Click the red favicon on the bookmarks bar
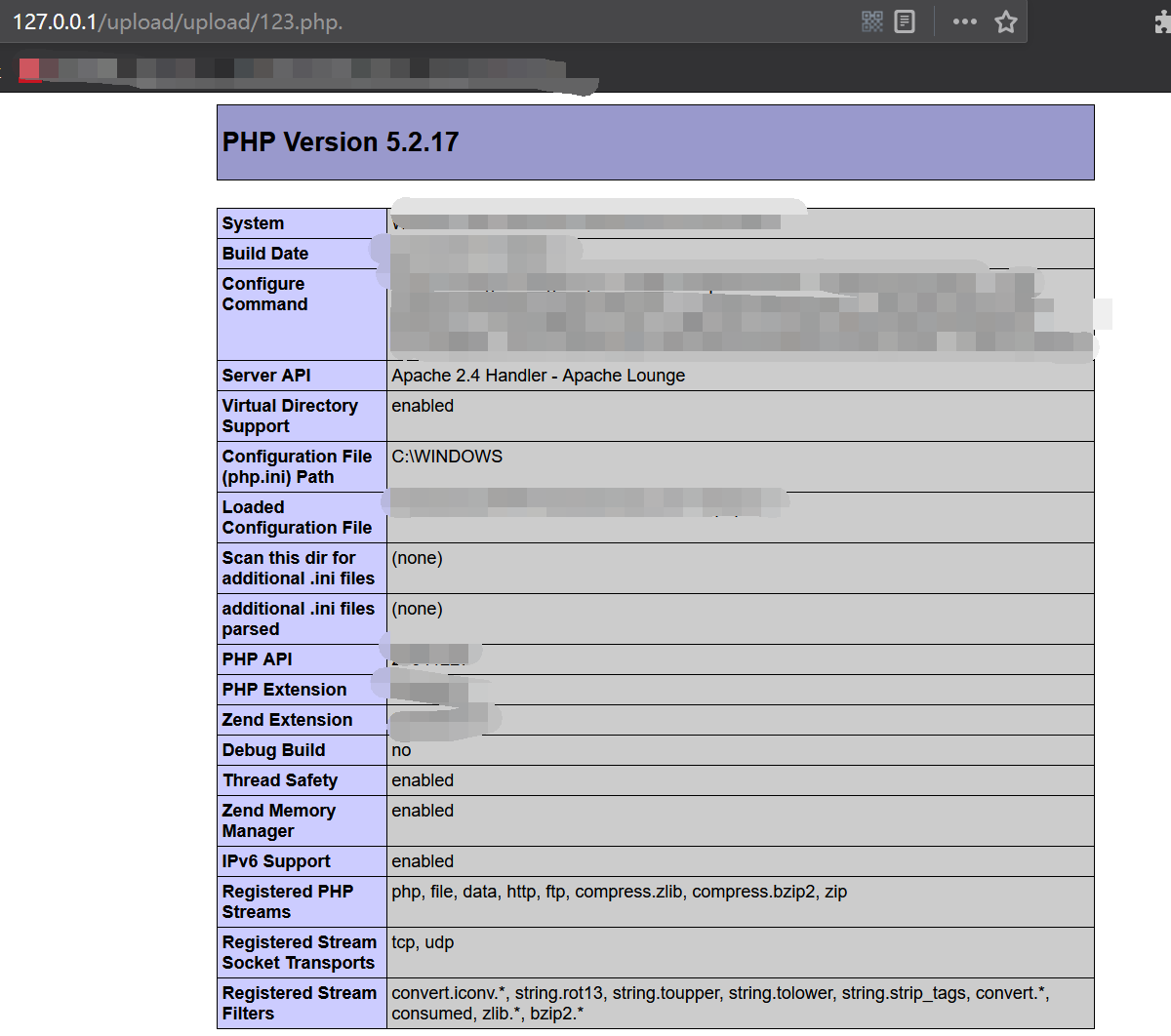Screen dimensions: 1171x1036 tap(28, 69)
